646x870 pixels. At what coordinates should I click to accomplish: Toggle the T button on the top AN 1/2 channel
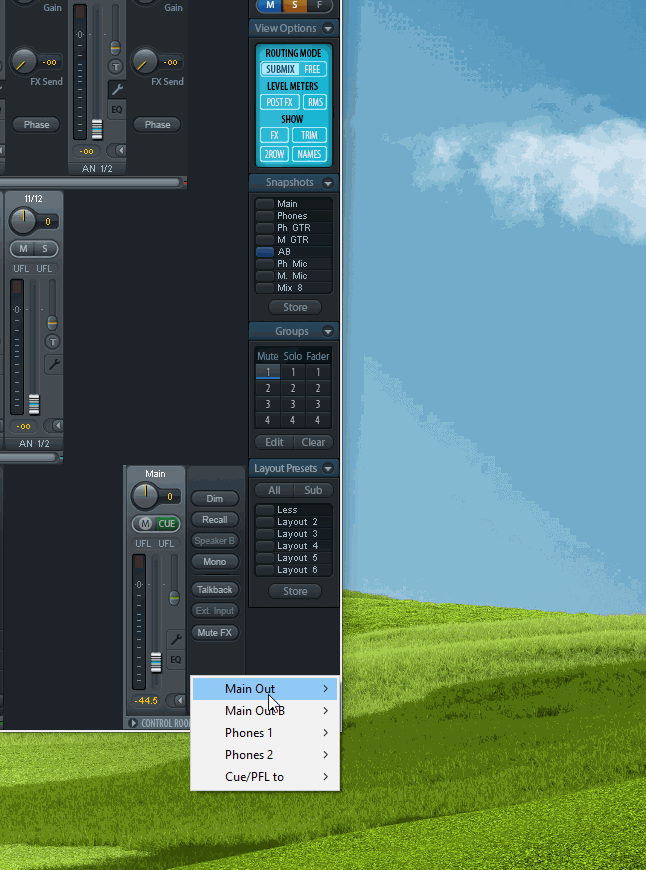coord(115,67)
